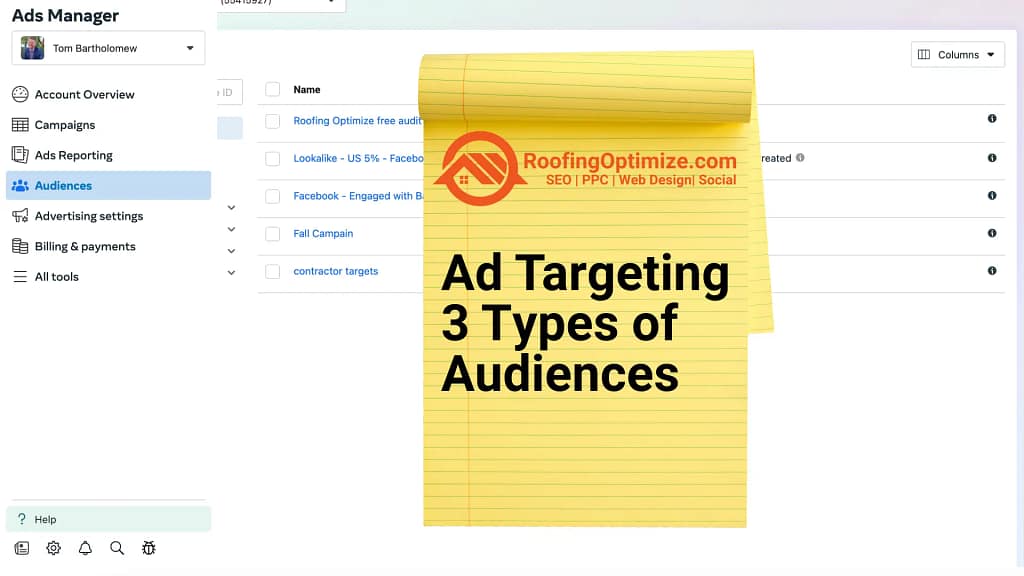Expand the first filter chevron beside the list
The width and height of the screenshot is (1024, 576).
click(231, 207)
